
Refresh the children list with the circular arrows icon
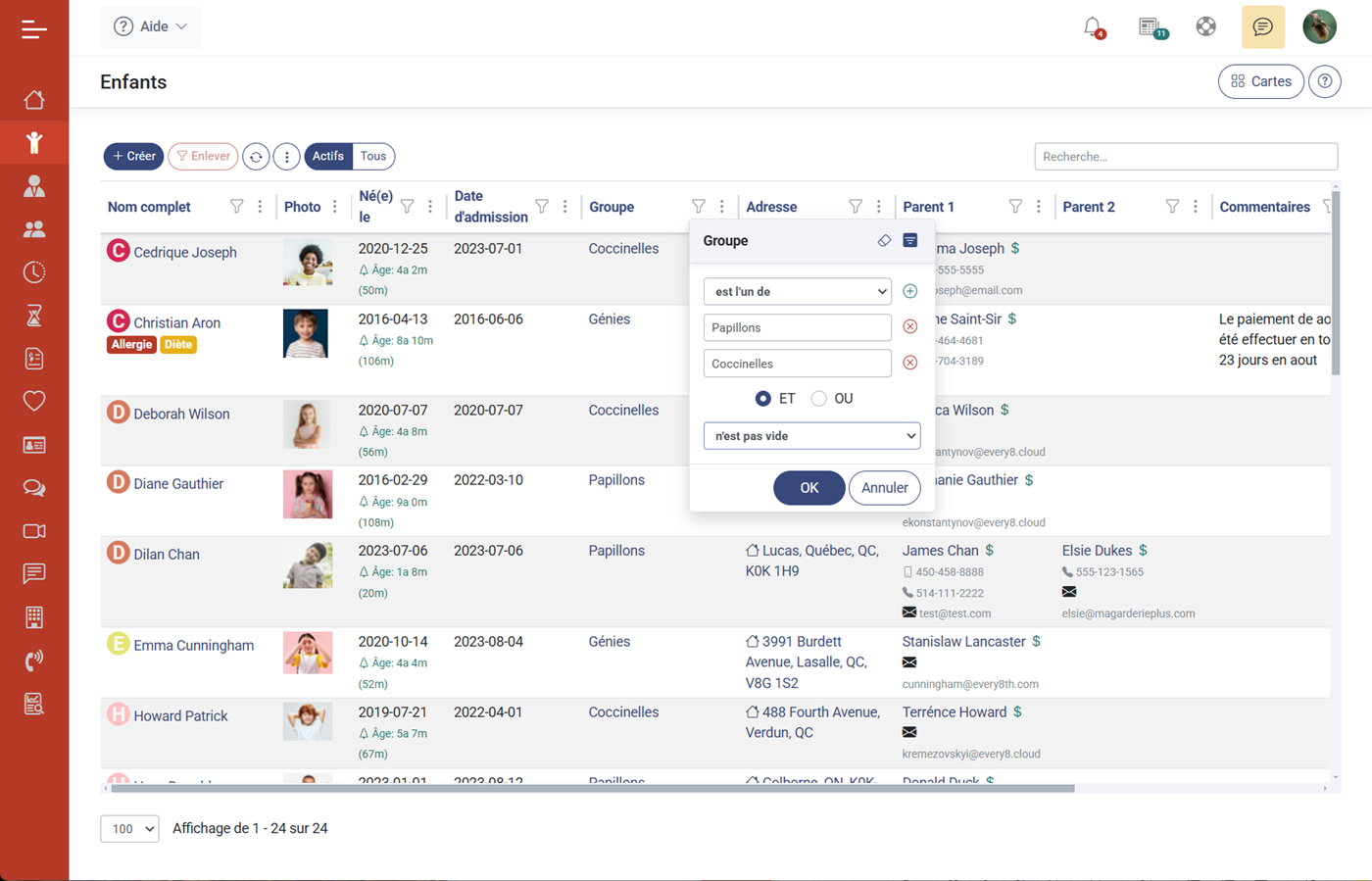tap(256, 156)
